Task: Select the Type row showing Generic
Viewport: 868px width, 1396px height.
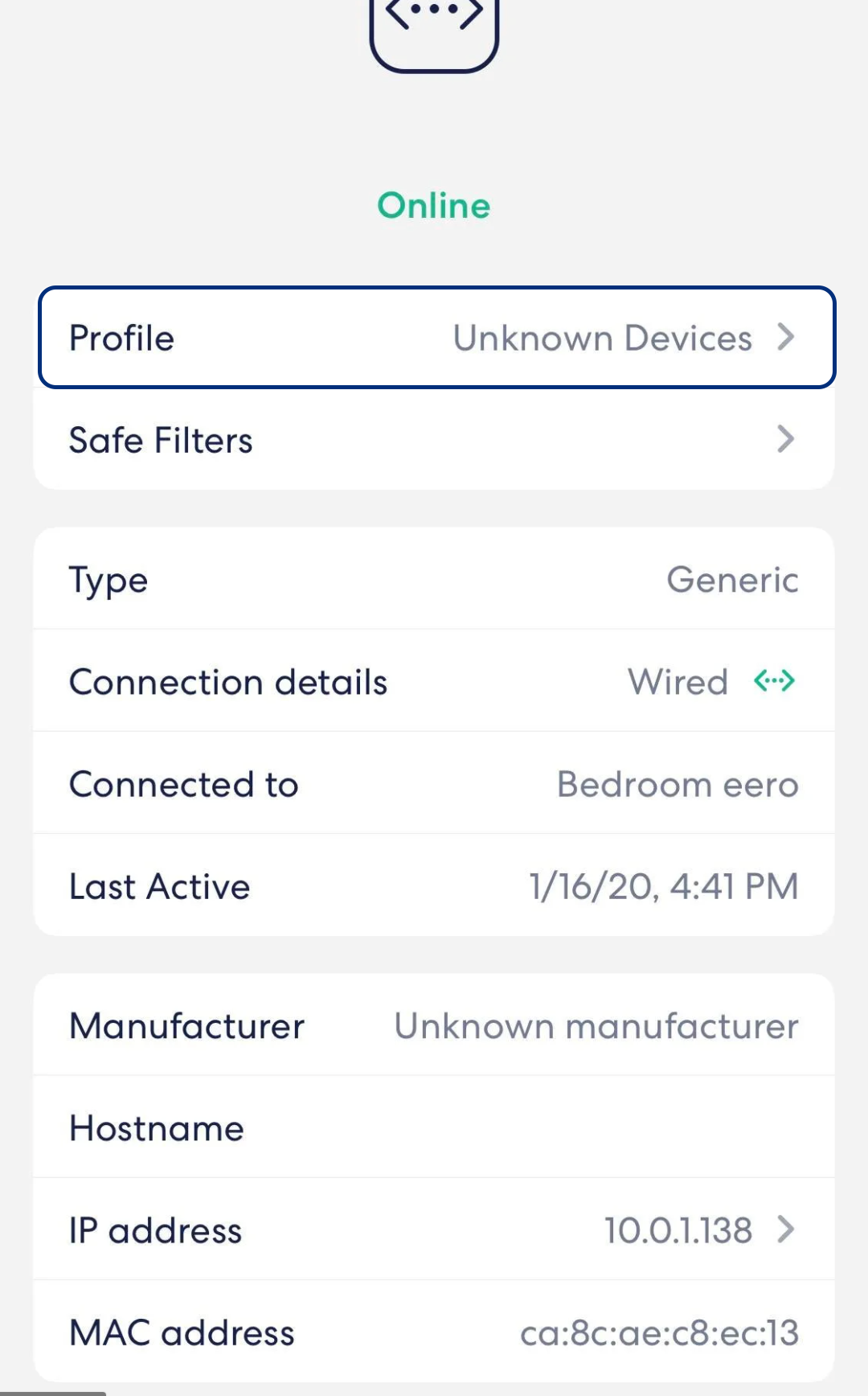Action: pos(434,579)
